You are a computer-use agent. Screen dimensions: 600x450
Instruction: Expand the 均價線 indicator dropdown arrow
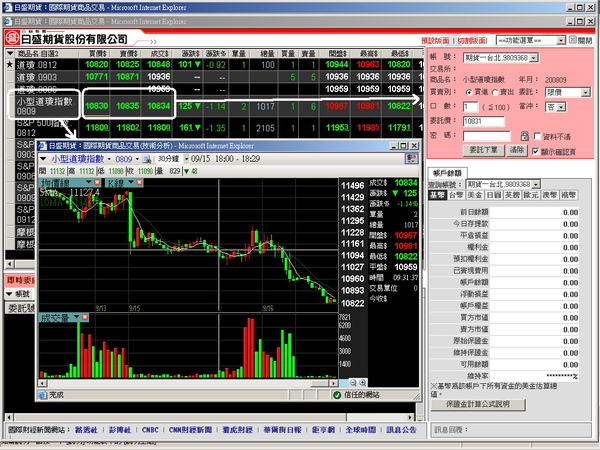(89, 183)
